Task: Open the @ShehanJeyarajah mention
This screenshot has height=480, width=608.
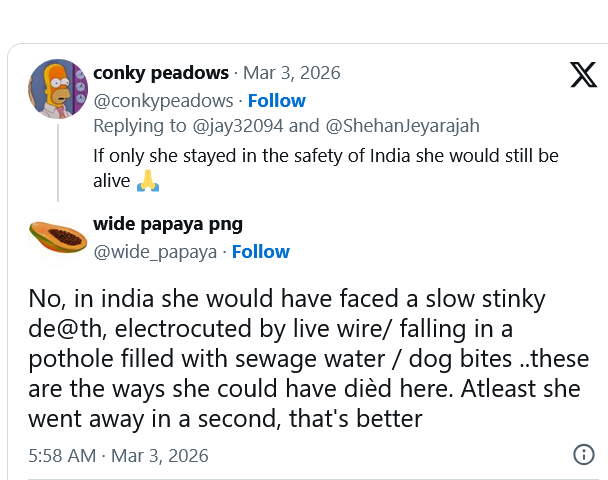Action: pos(401,127)
